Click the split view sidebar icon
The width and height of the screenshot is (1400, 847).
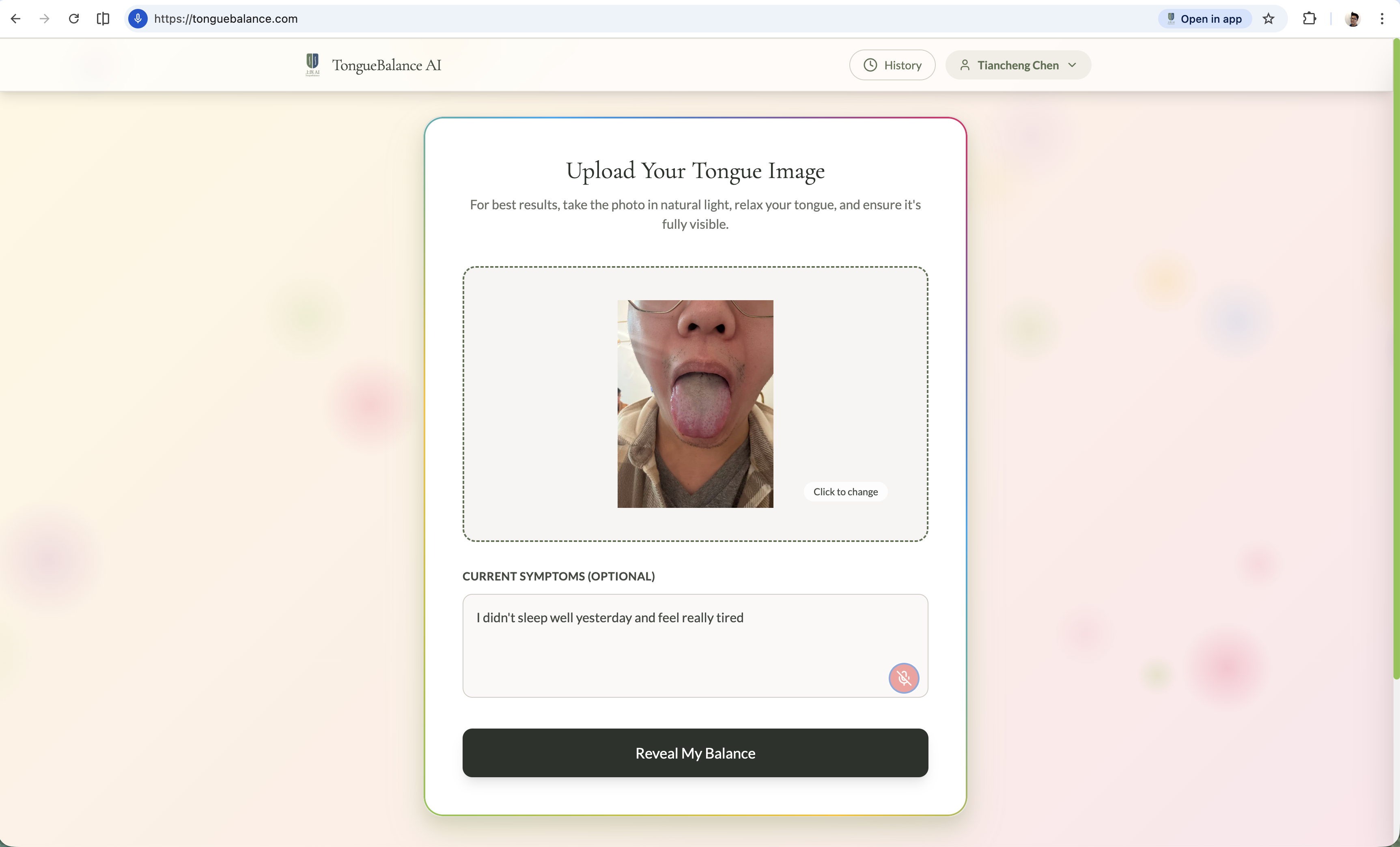[x=103, y=19]
